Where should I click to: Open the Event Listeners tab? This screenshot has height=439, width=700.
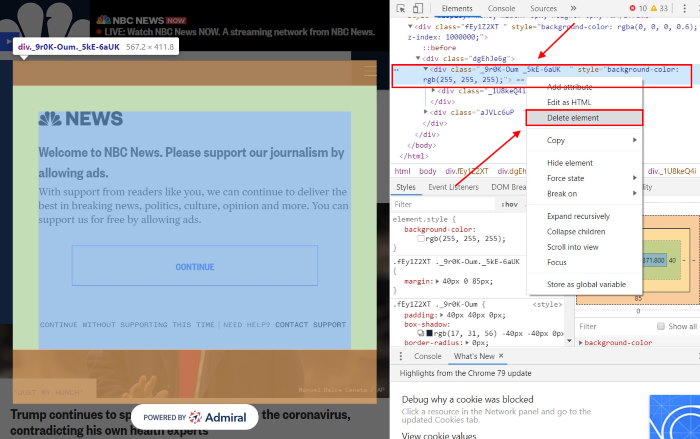tap(453, 187)
